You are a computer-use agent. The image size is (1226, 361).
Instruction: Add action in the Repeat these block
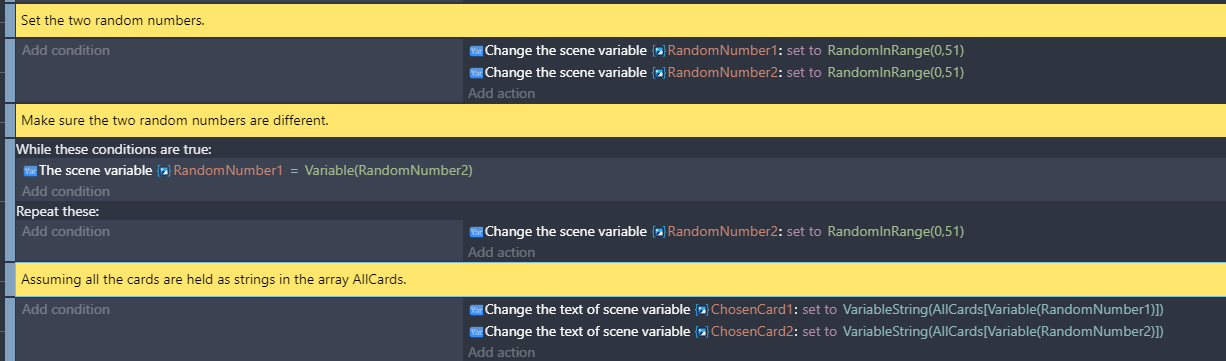tap(501, 252)
